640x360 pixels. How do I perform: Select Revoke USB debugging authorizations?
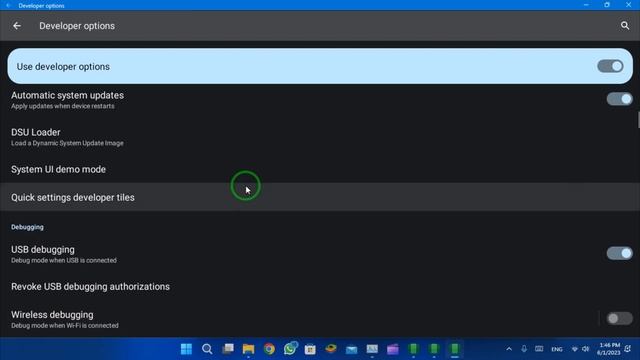(320, 287)
